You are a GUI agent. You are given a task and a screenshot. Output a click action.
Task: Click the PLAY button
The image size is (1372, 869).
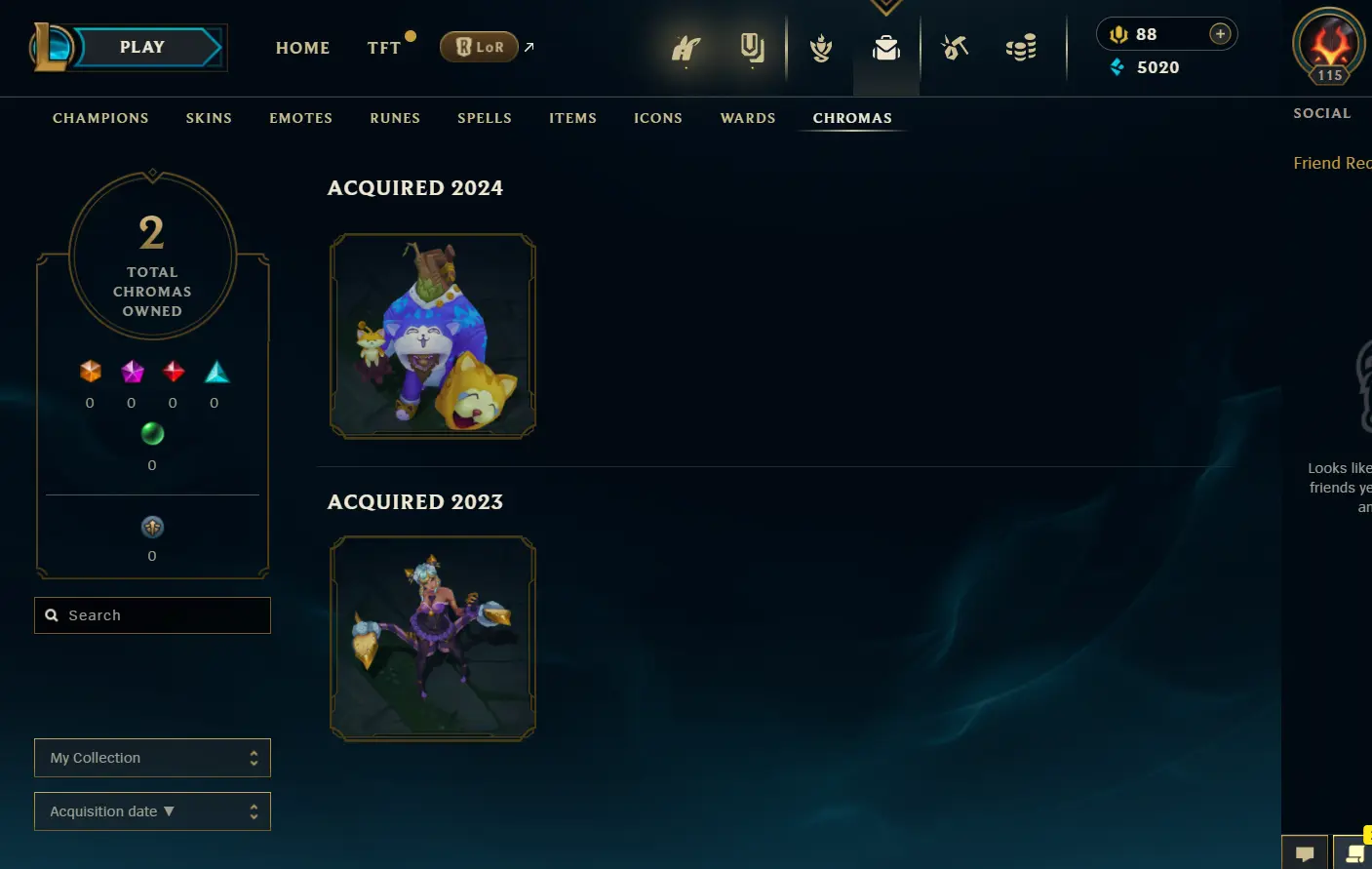[x=142, y=47]
